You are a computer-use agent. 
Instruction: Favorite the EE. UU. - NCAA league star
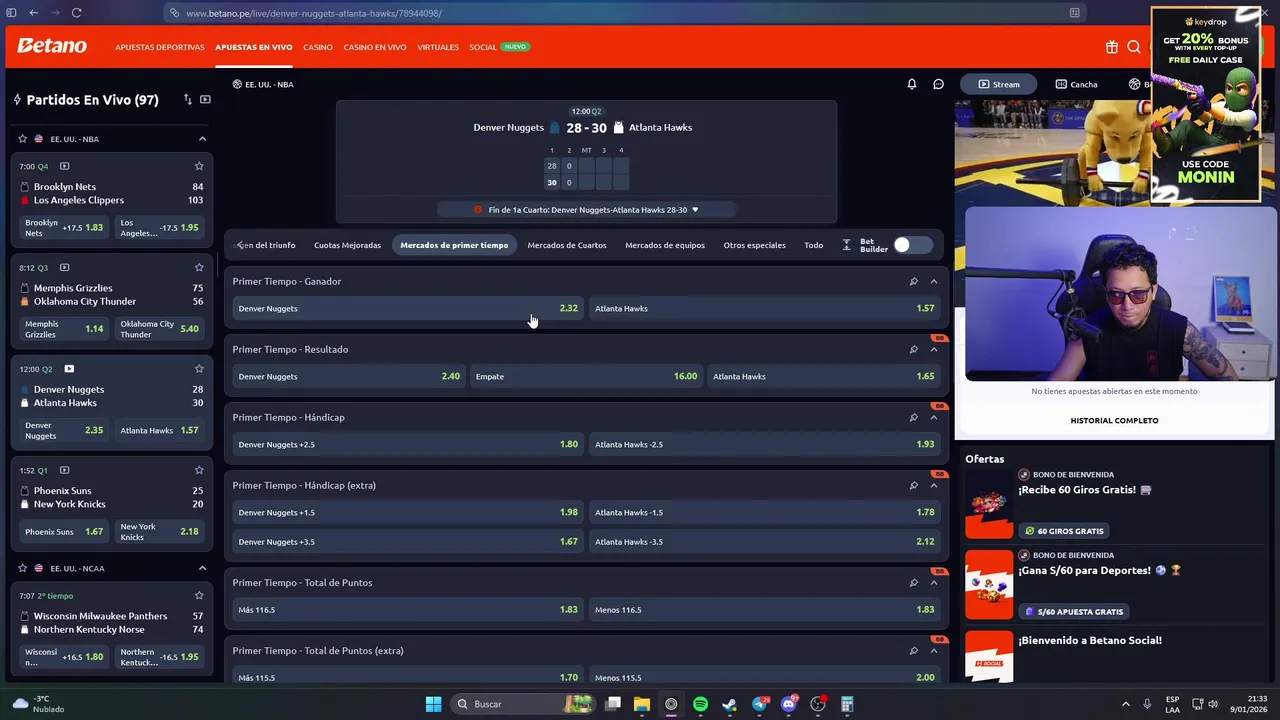pyautogui.click(x=22, y=568)
